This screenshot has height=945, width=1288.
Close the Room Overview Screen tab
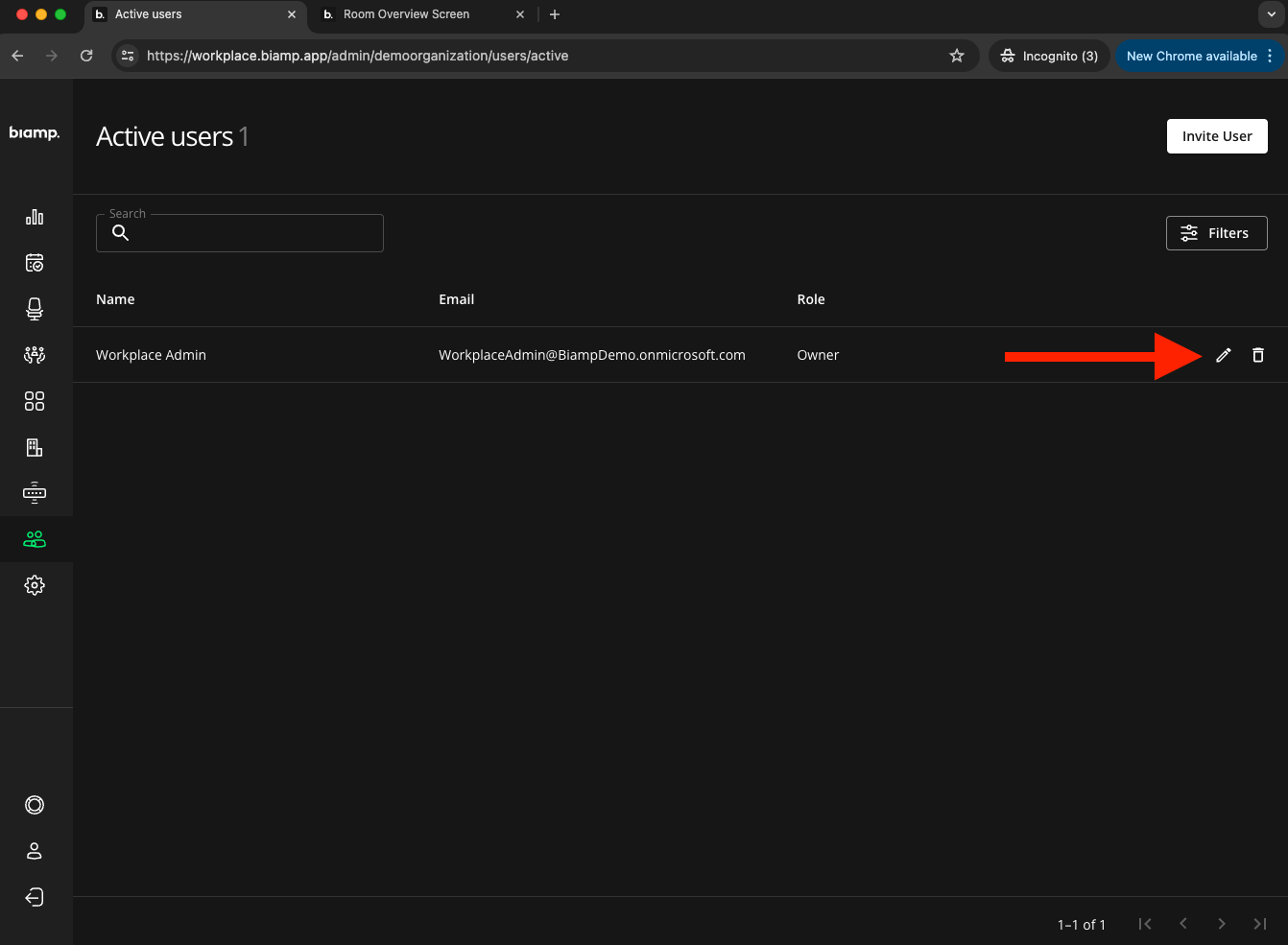pos(520,14)
